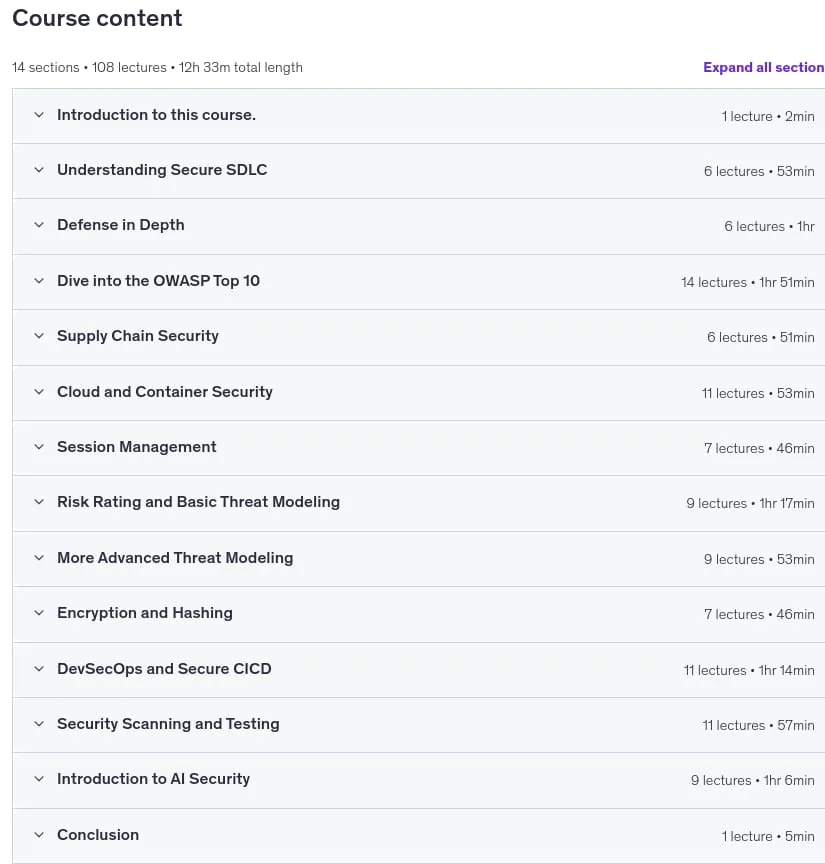825x864 pixels.
Task: Click chevron beside Defense in Depth
Action: [39, 225]
